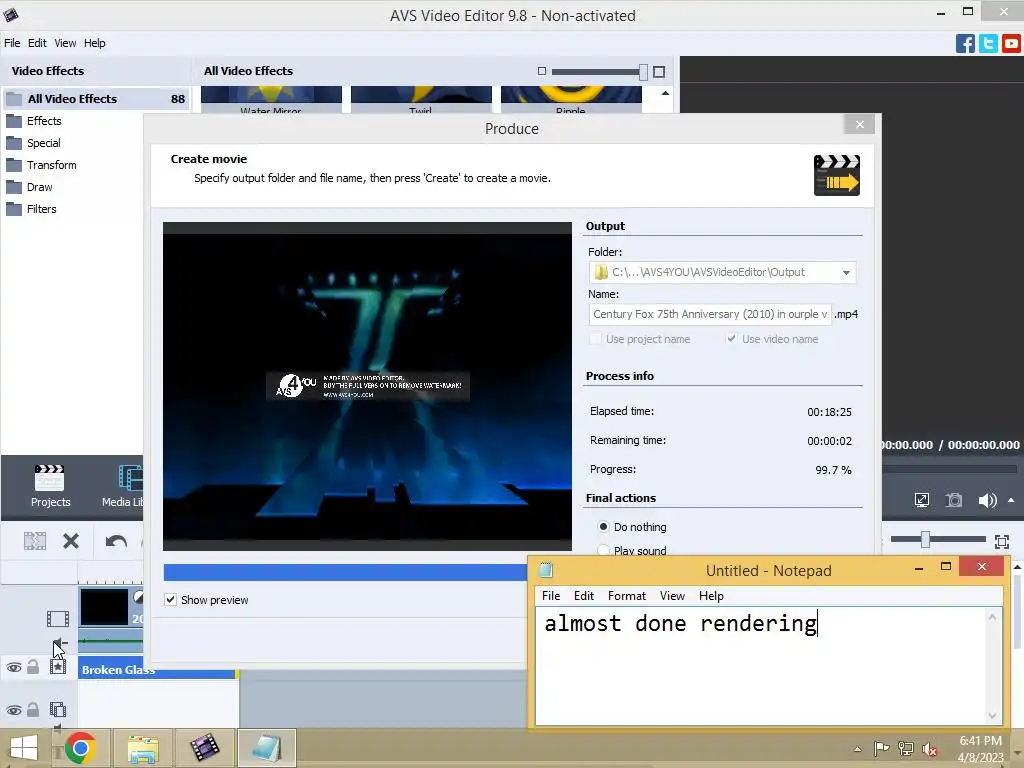Select the Draw folder
This screenshot has width=1024, height=768.
[39, 187]
